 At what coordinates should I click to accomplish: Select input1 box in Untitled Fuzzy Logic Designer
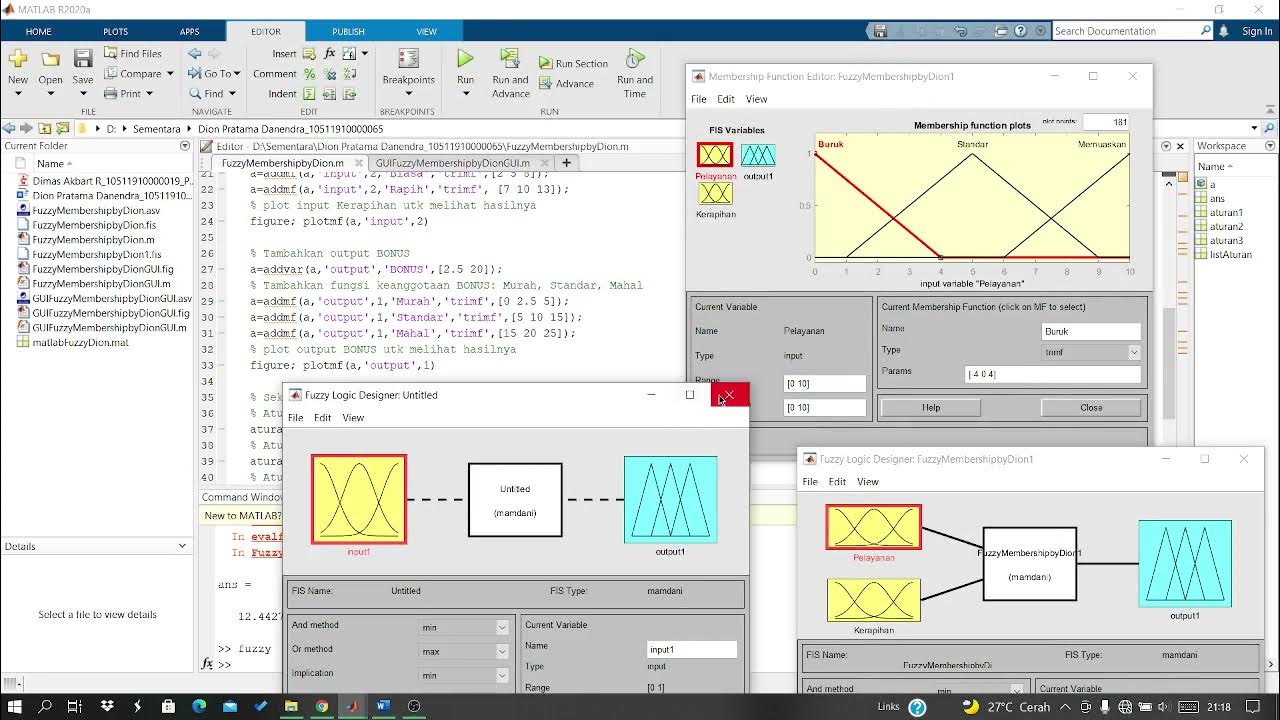359,499
